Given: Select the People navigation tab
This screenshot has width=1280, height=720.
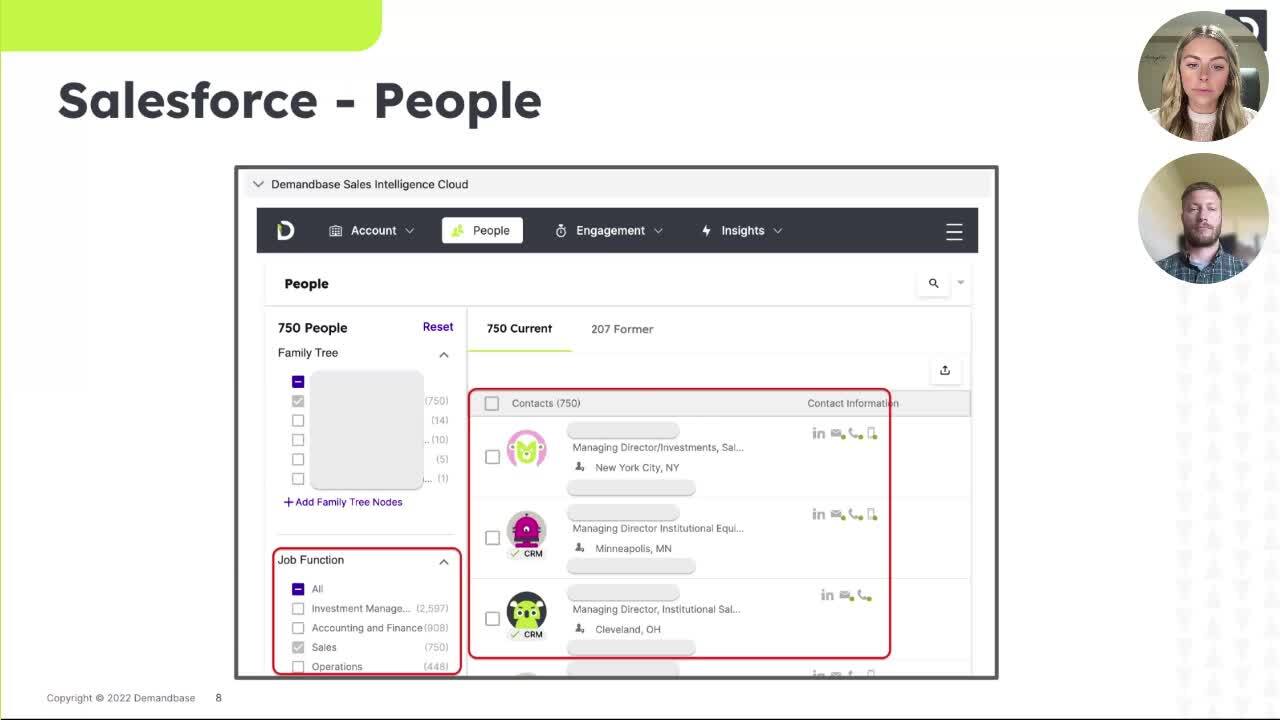Looking at the screenshot, I should click(x=482, y=231).
